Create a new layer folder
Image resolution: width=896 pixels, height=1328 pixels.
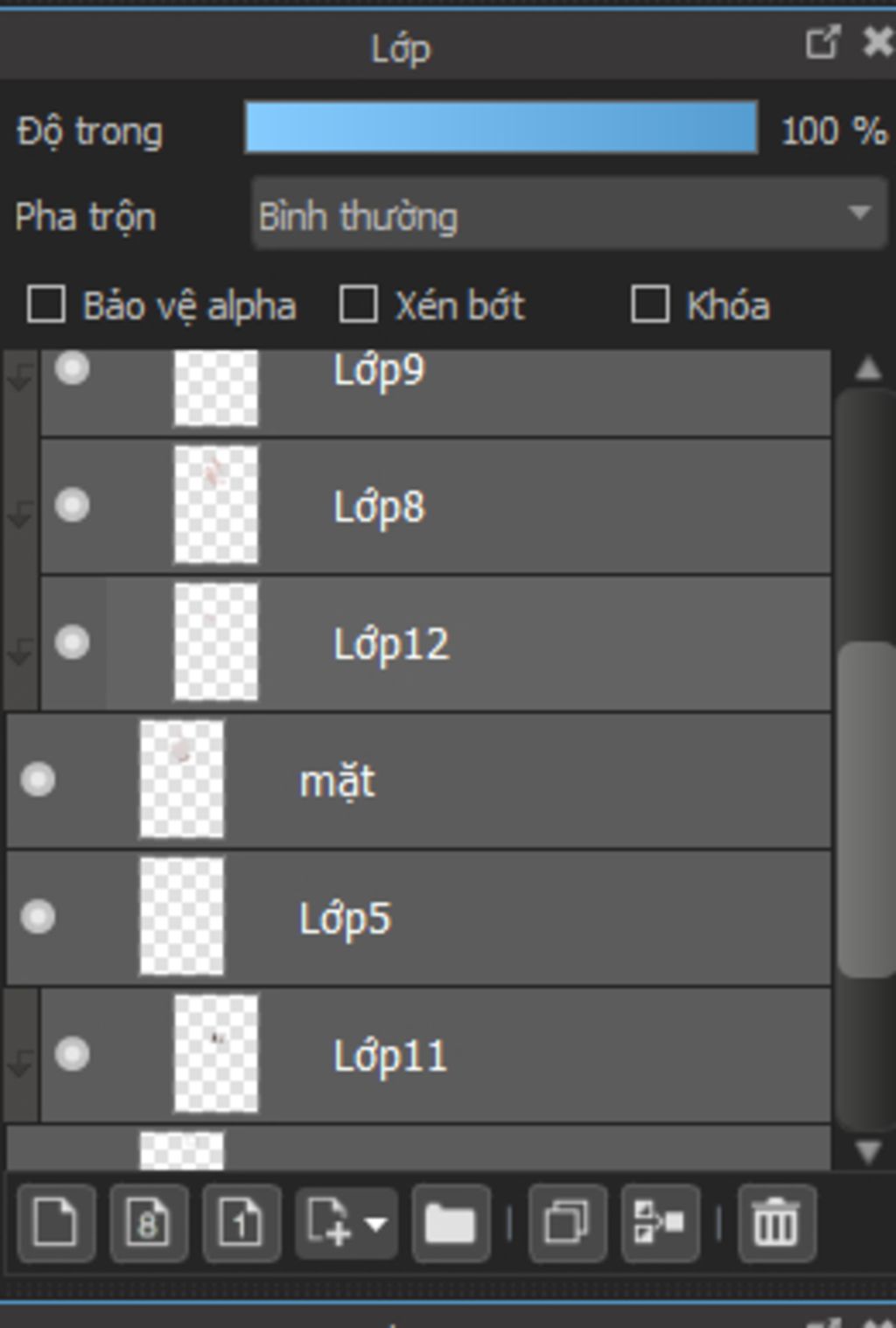pos(450,1222)
